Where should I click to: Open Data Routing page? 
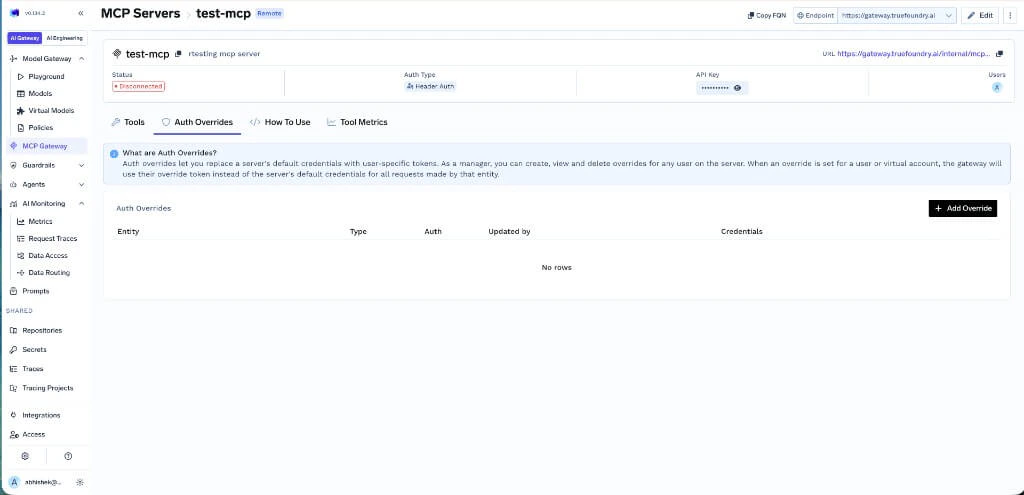pos(49,272)
